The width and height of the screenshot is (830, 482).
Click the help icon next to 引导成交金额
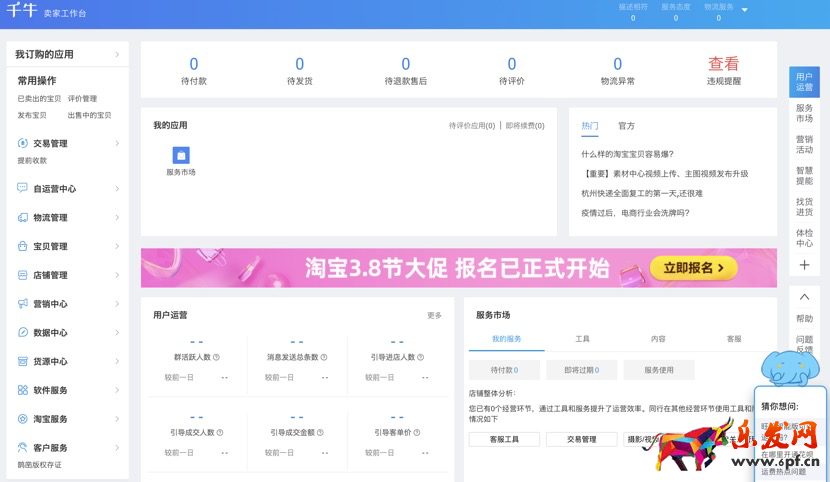tap(320, 432)
